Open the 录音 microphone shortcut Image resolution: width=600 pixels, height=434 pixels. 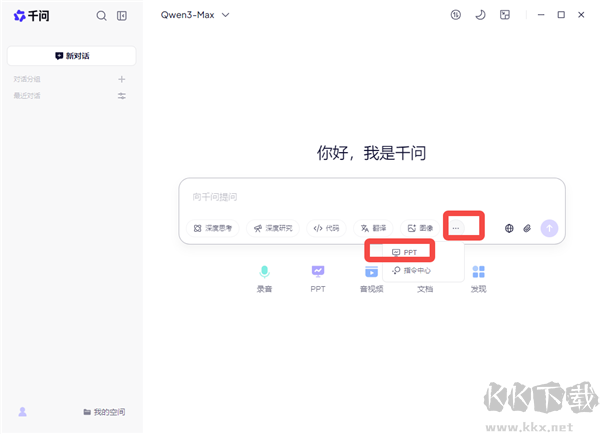(264, 279)
